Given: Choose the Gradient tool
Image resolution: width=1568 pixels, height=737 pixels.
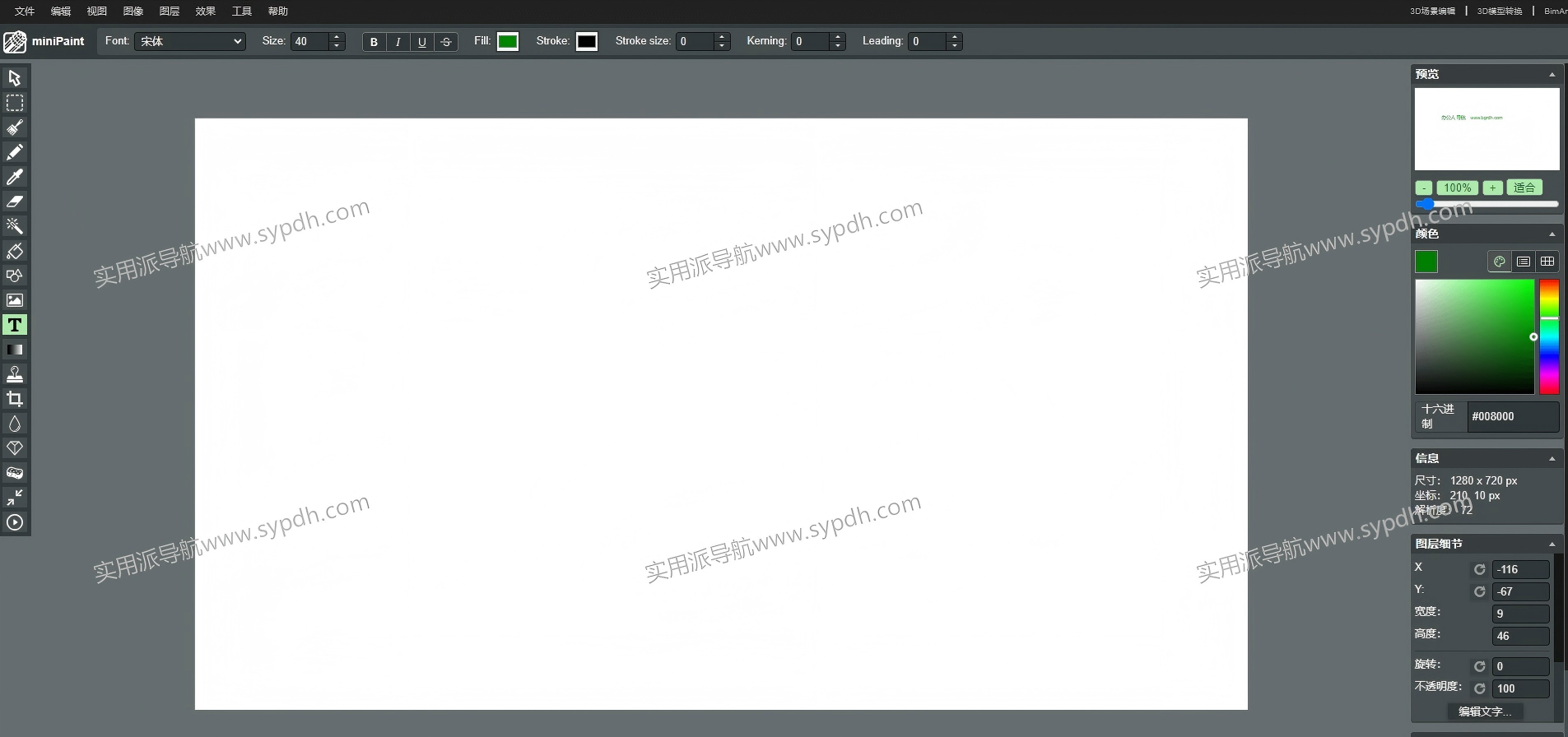Looking at the screenshot, I should click(15, 350).
